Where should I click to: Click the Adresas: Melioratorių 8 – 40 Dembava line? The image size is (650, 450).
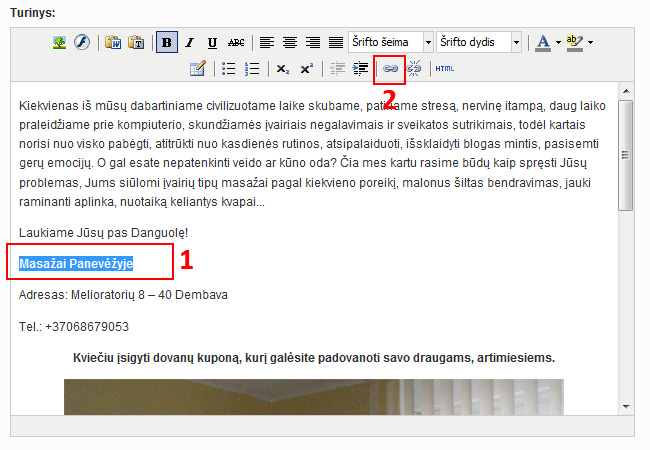124,295
